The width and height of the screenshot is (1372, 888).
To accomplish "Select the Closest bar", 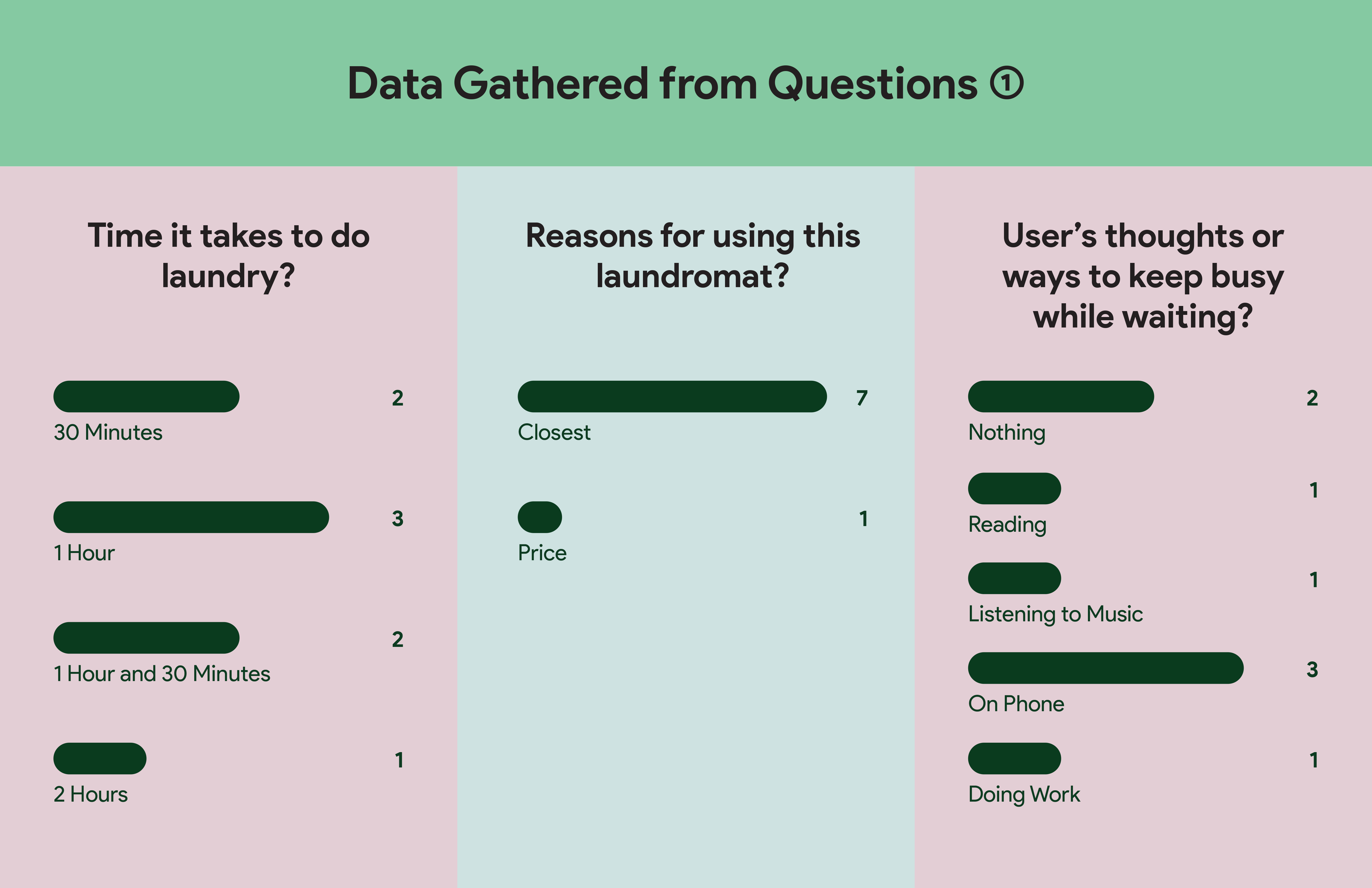I will pyautogui.click(x=672, y=397).
